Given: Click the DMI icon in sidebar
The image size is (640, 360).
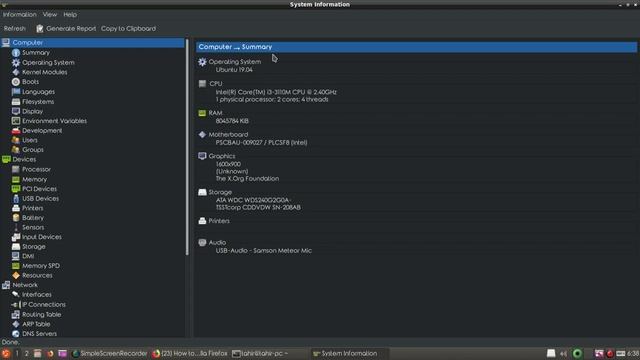Looking at the screenshot, I should click(16, 256).
